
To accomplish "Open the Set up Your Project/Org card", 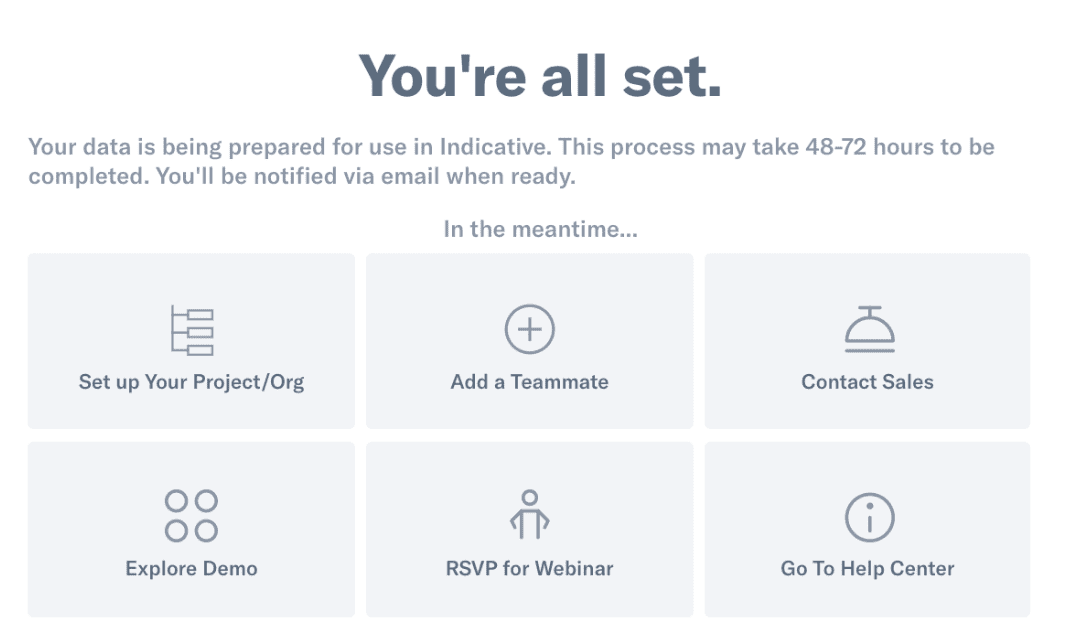I will tap(191, 340).
